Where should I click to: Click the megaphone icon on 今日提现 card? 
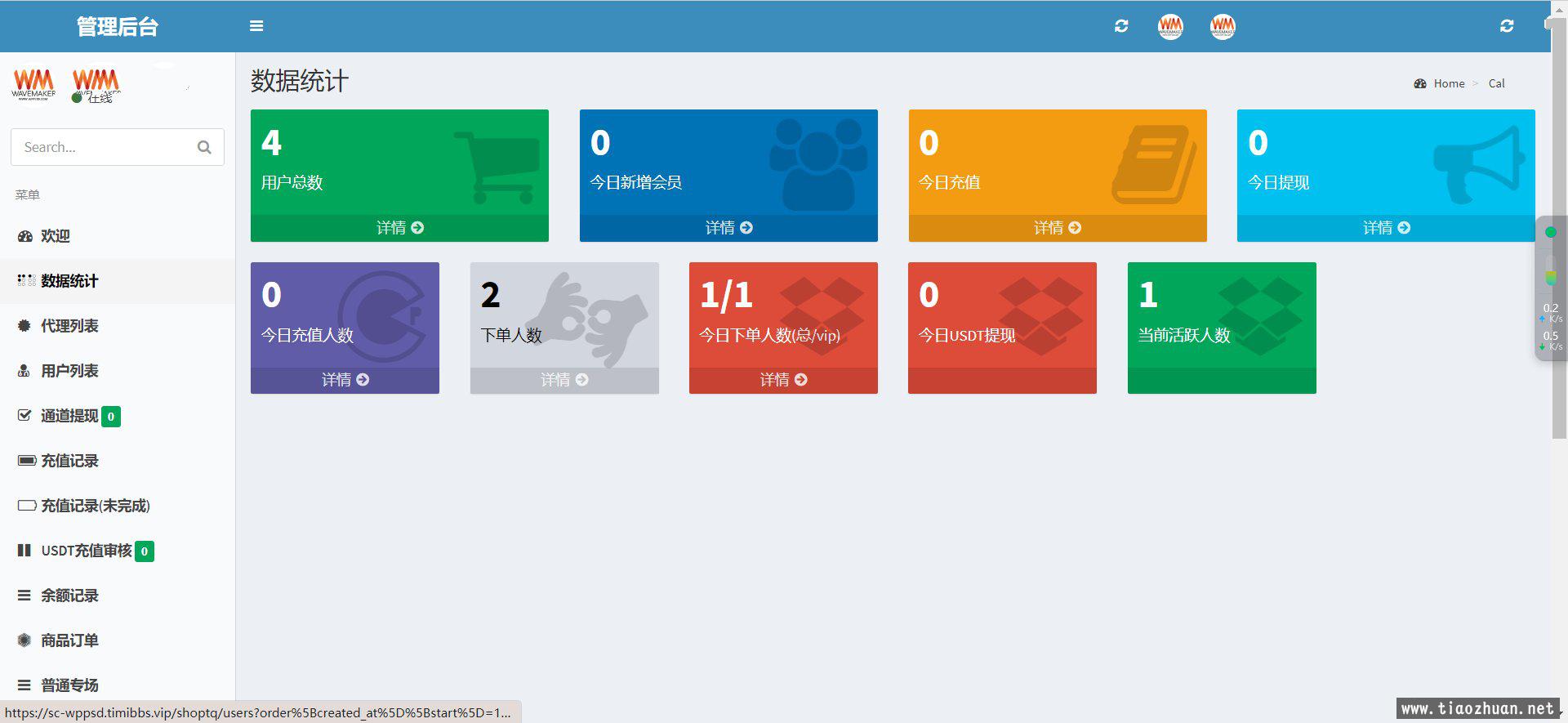[x=1480, y=165]
